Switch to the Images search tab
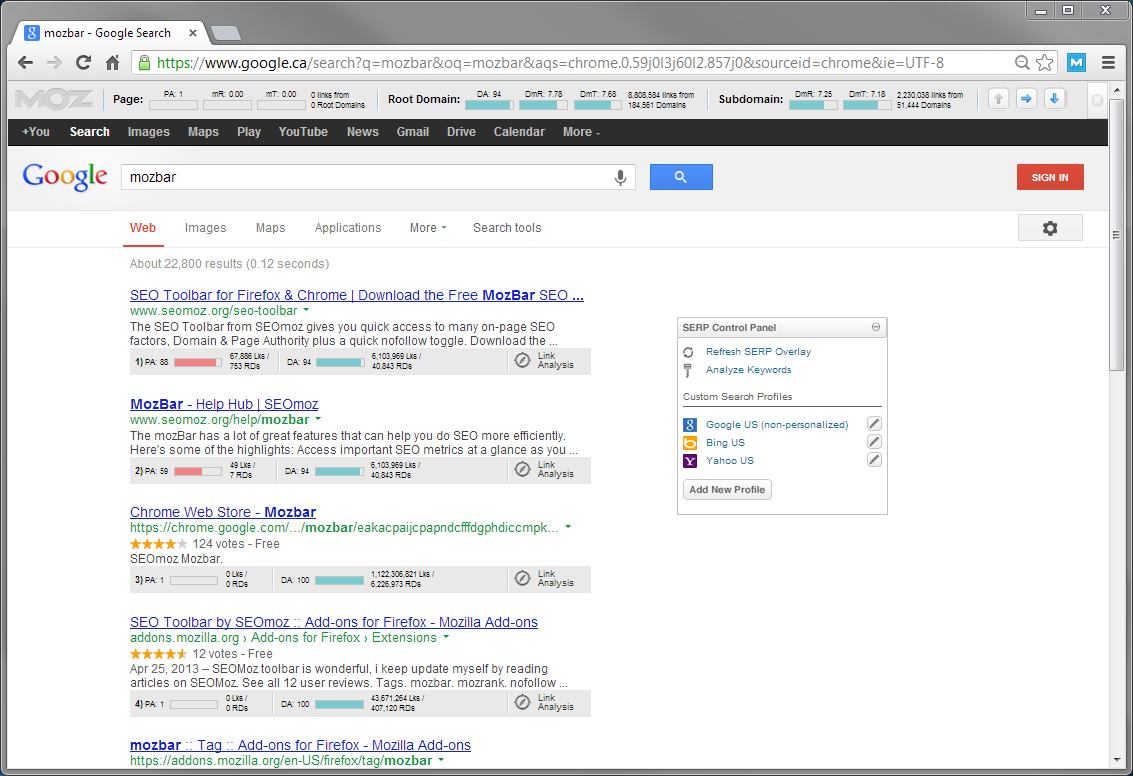 tap(205, 228)
